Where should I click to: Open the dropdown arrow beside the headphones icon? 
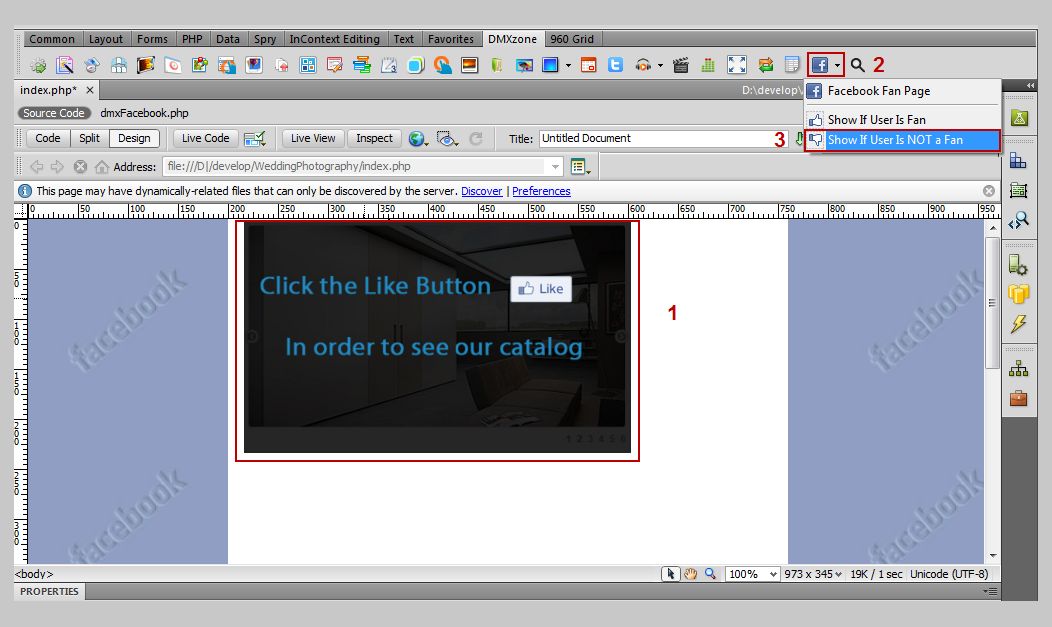click(660, 66)
